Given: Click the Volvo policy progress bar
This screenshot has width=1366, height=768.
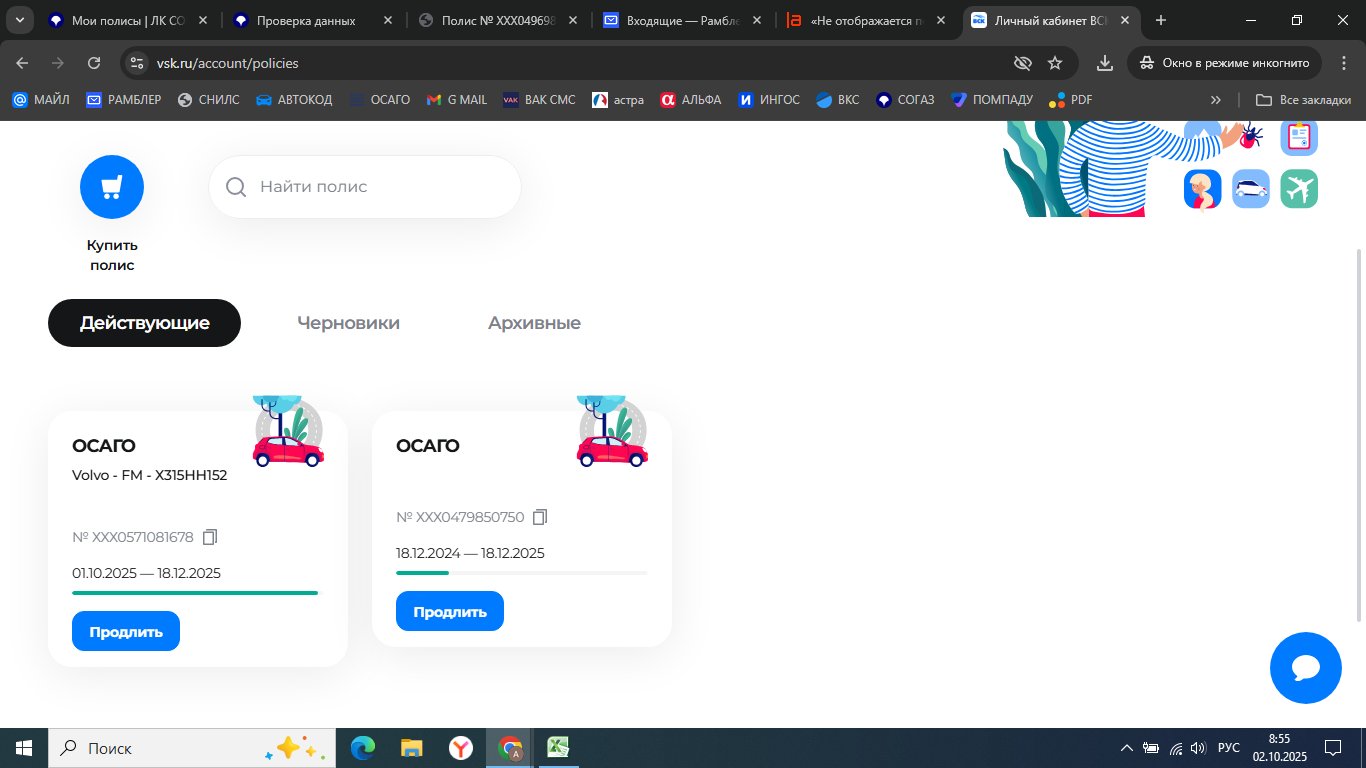Looking at the screenshot, I should point(195,593).
